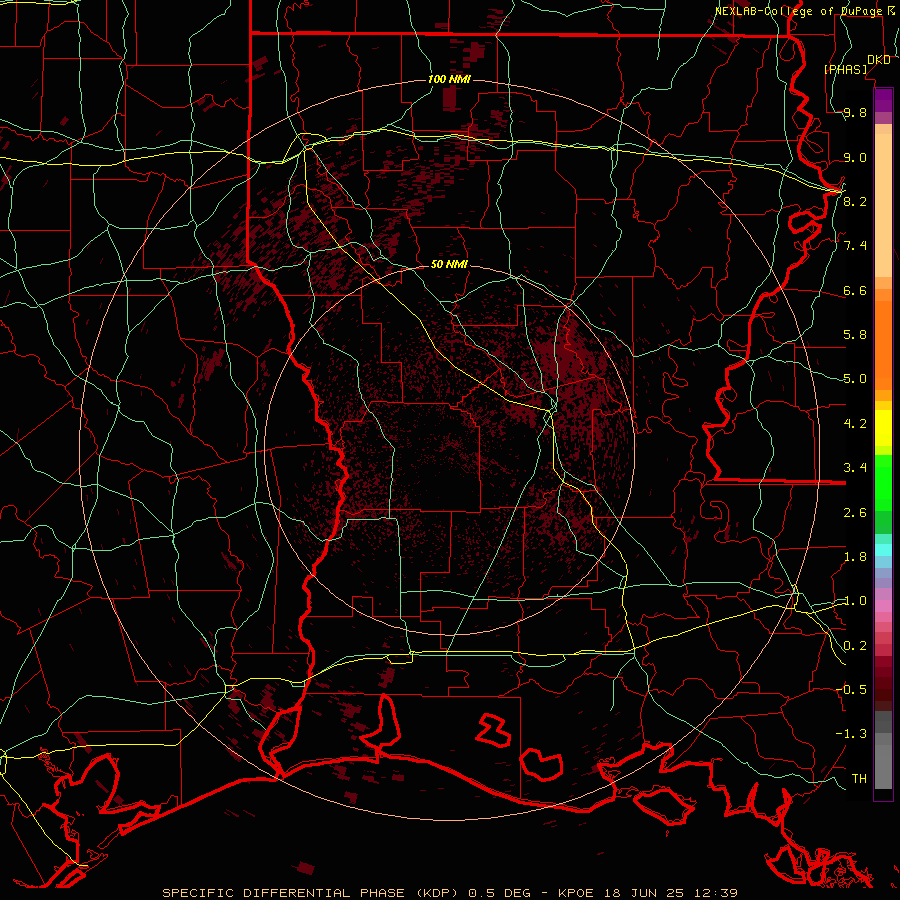The width and height of the screenshot is (900, 900).
Task: Click the 0.5 DEG elevation text in caption
Action: click(x=498, y=893)
